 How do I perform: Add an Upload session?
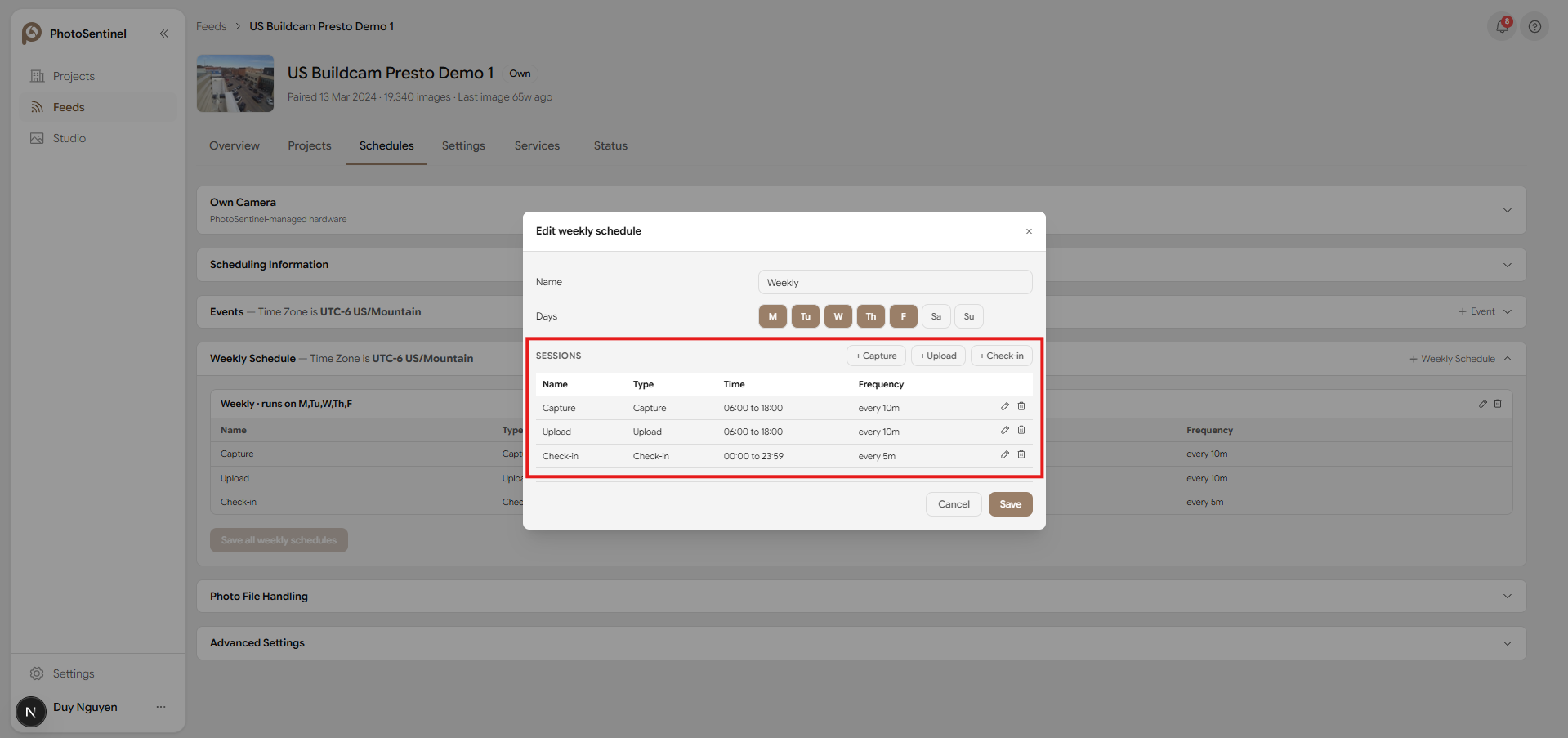point(938,356)
